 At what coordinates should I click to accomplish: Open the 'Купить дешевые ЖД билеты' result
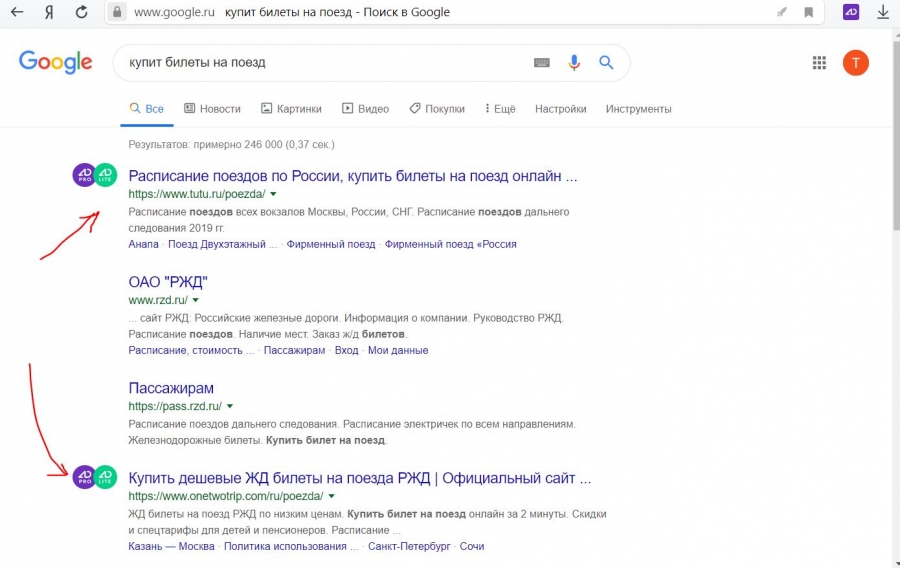359,478
